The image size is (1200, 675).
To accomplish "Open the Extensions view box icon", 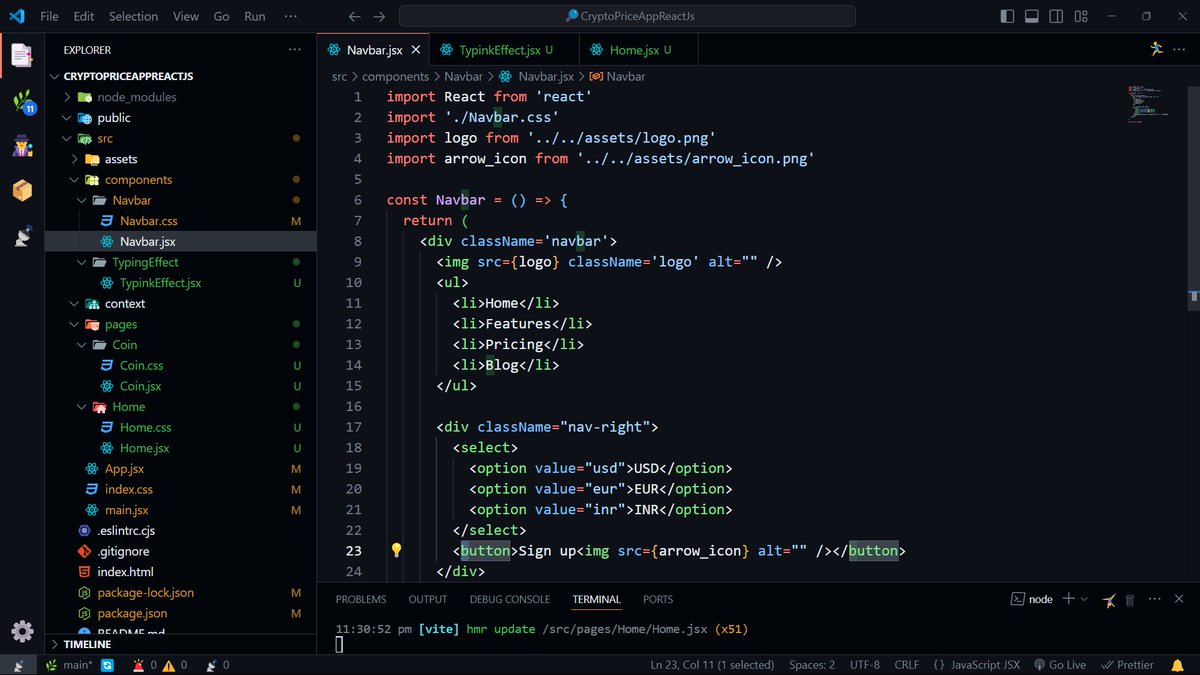I will [22, 190].
